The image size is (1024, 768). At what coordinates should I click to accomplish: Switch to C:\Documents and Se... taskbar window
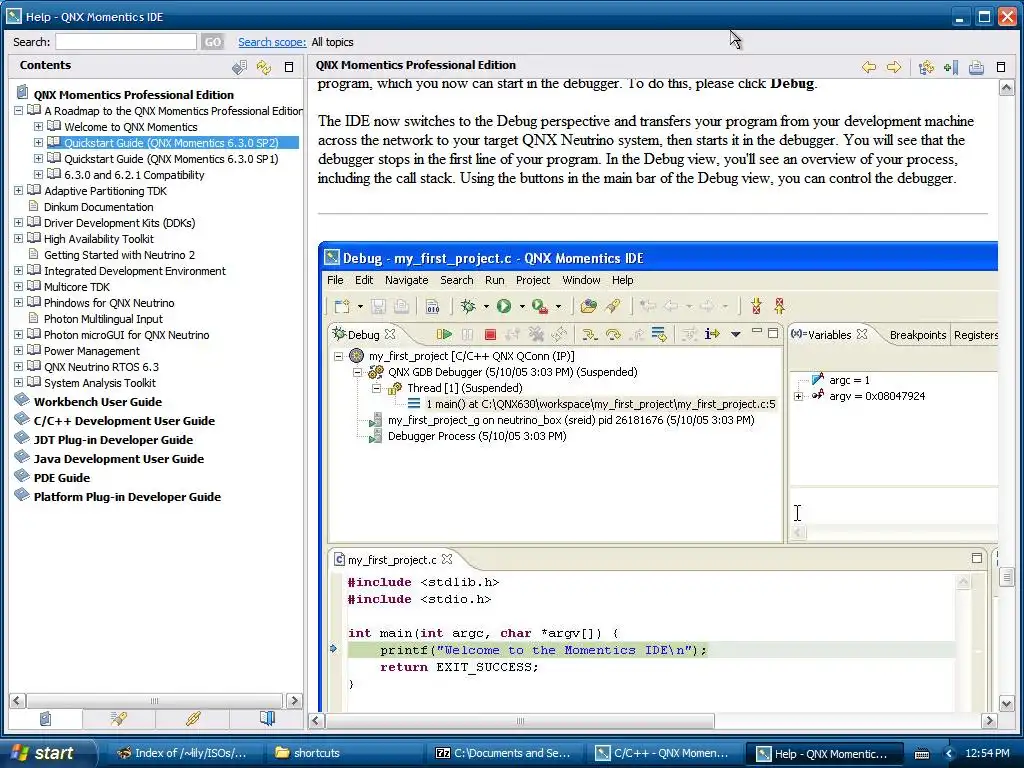tap(505, 753)
